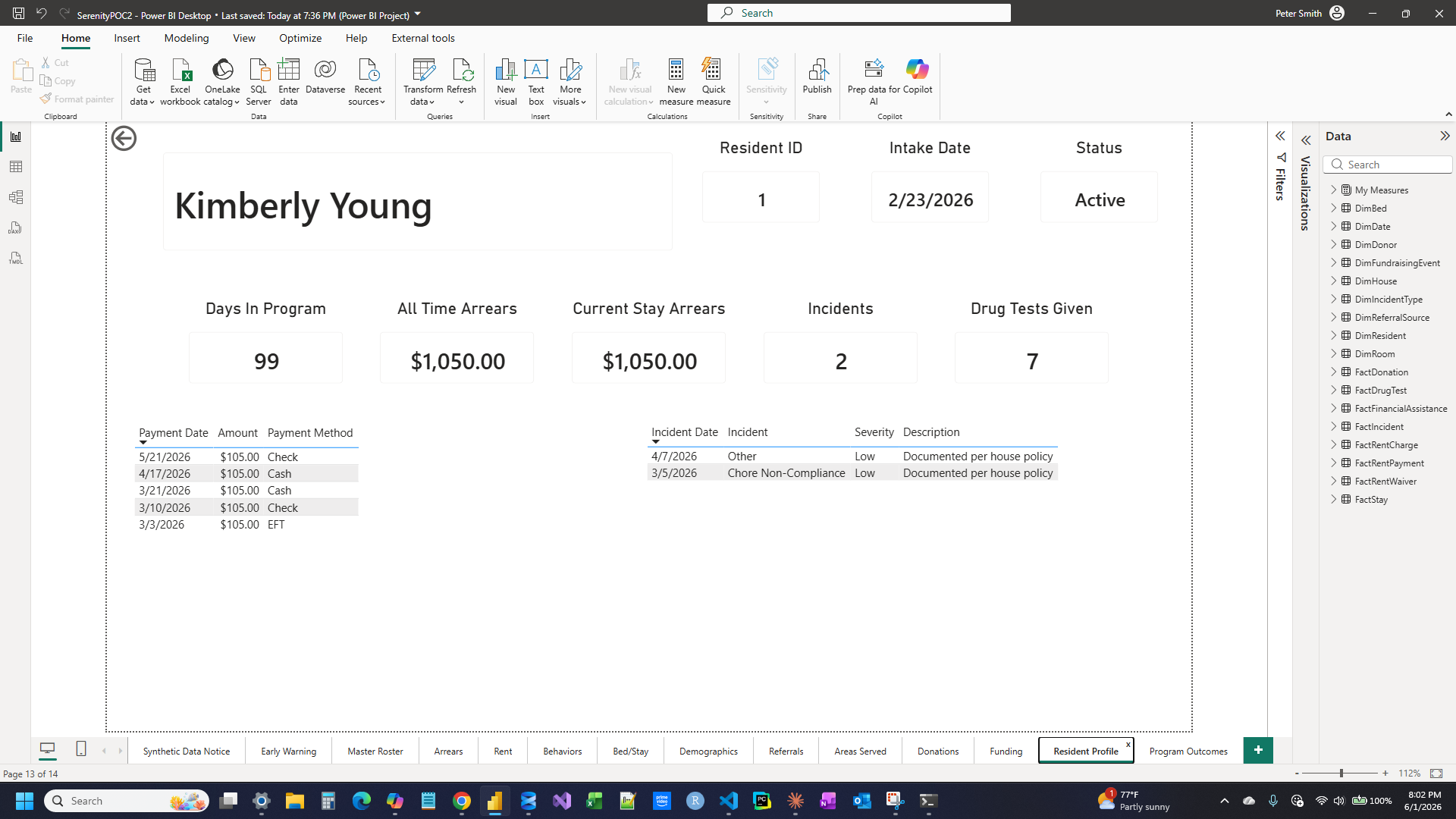Open the Optimize ribbon tab
This screenshot has width=1456, height=819.
[x=300, y=38]
